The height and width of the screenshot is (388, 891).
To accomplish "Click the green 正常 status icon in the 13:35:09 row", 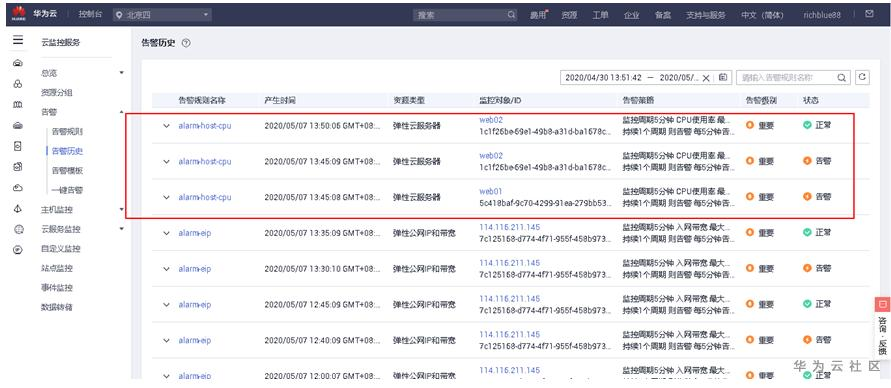I will pos(807,232).
